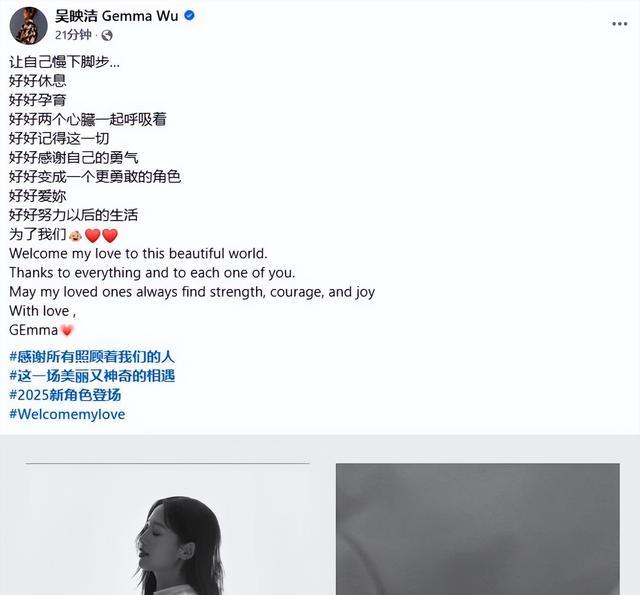Open hashtag #2025新角色登场
The image size is (640, 595).
(65, 395)
